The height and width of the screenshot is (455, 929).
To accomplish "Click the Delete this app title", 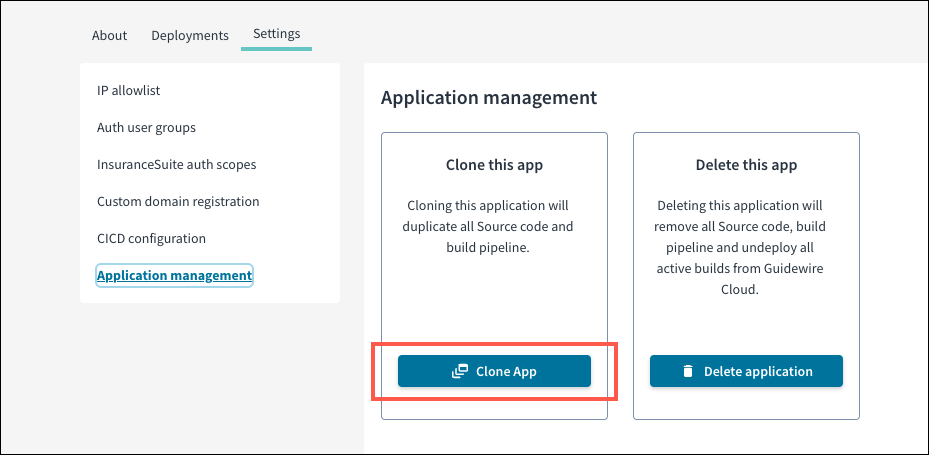I will point(747,165).
